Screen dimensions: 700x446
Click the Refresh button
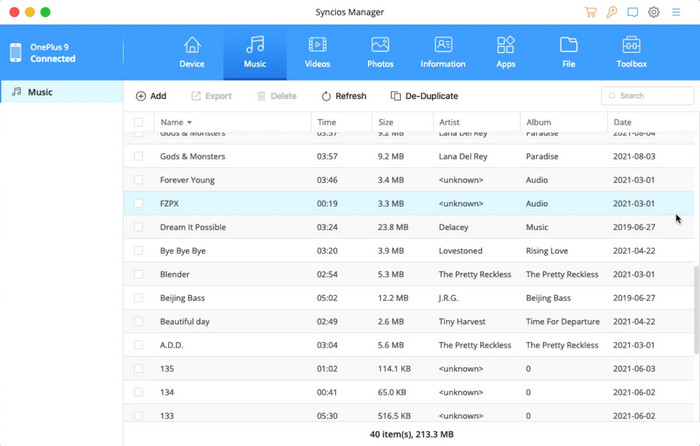tap(344, 96)
